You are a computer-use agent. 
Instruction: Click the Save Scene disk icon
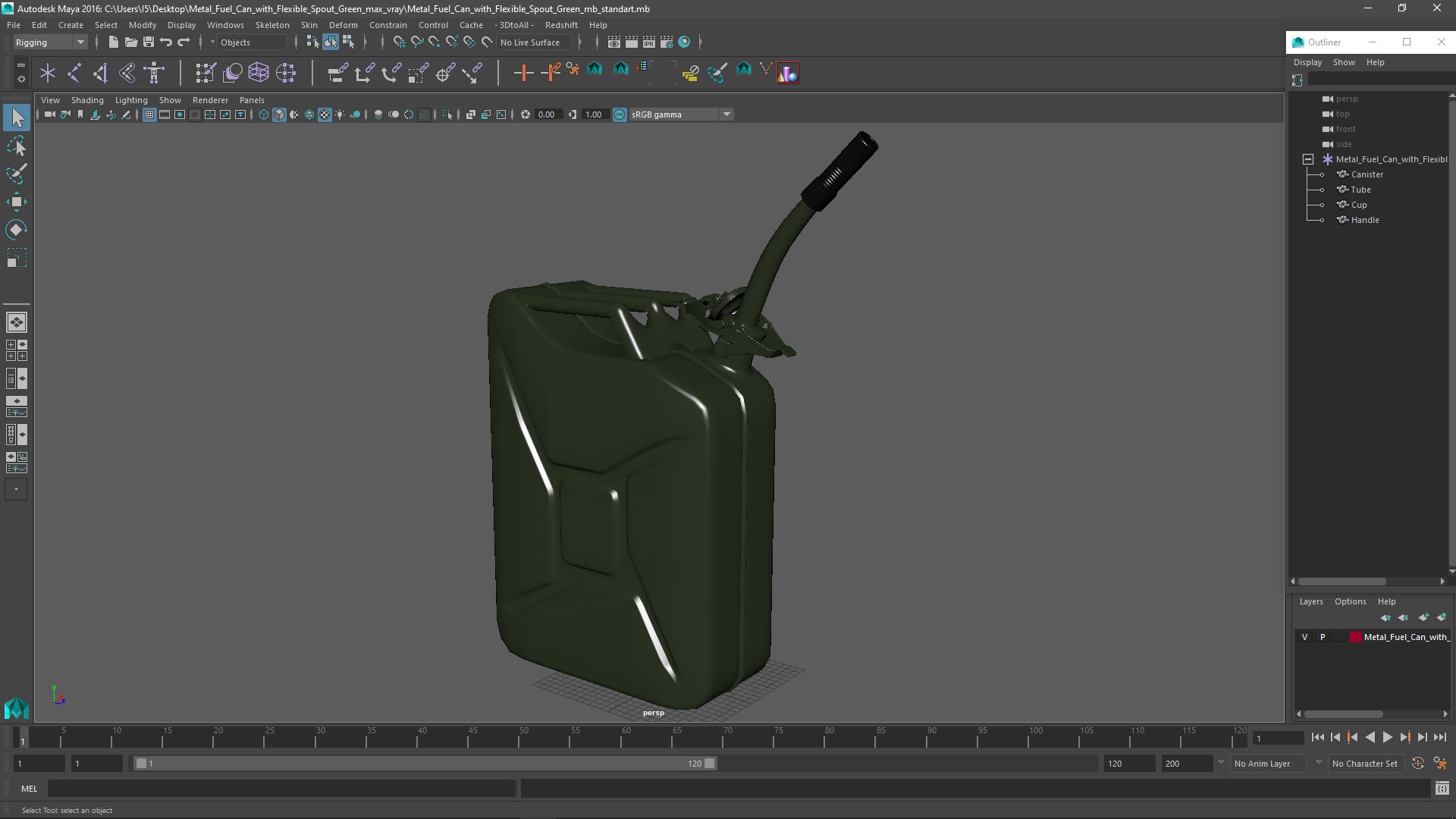pos(149,42)
